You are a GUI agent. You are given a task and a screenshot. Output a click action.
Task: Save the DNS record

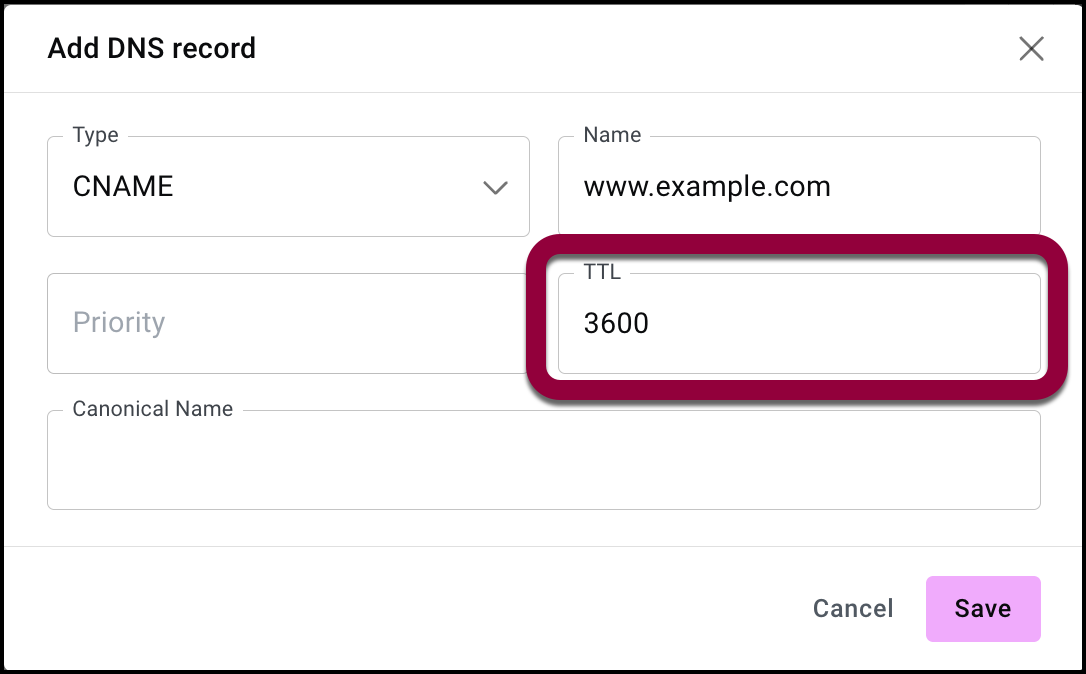pyautogui.click(x=983, y=609)
